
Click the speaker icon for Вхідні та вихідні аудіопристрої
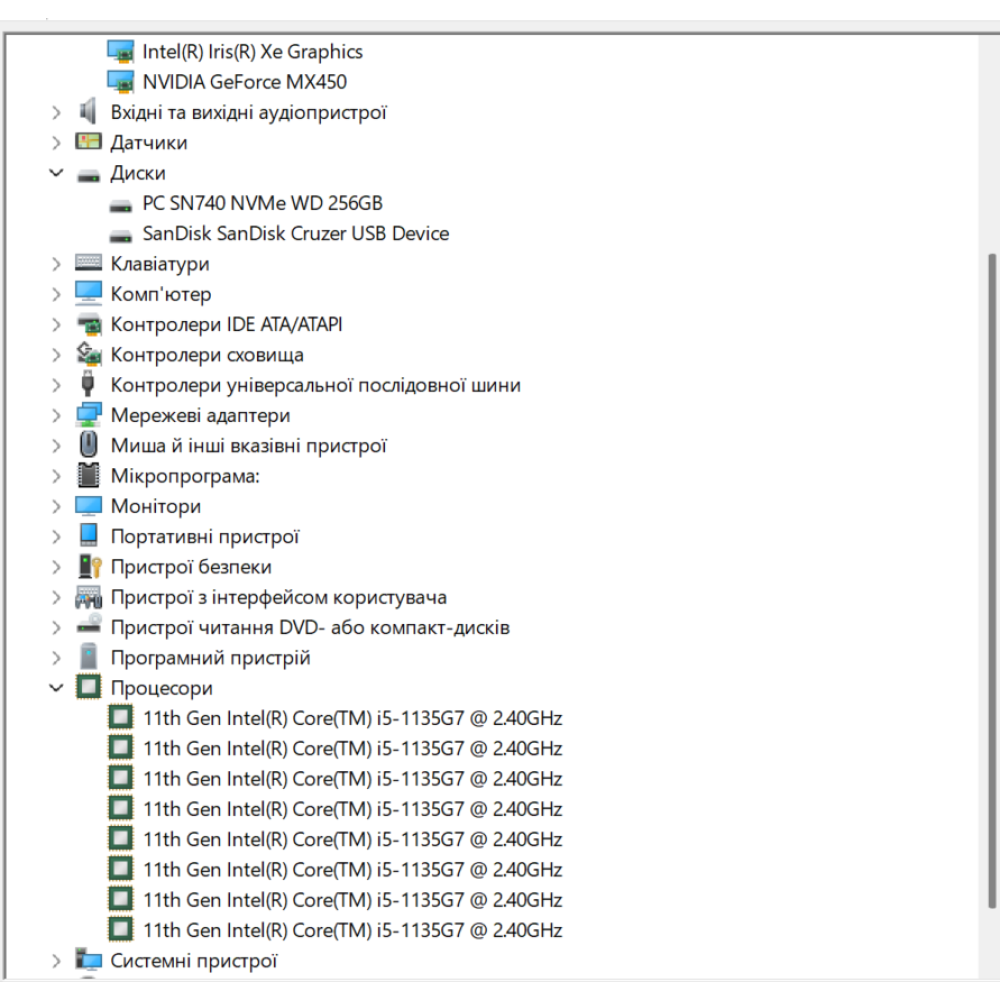click(88, 112)
